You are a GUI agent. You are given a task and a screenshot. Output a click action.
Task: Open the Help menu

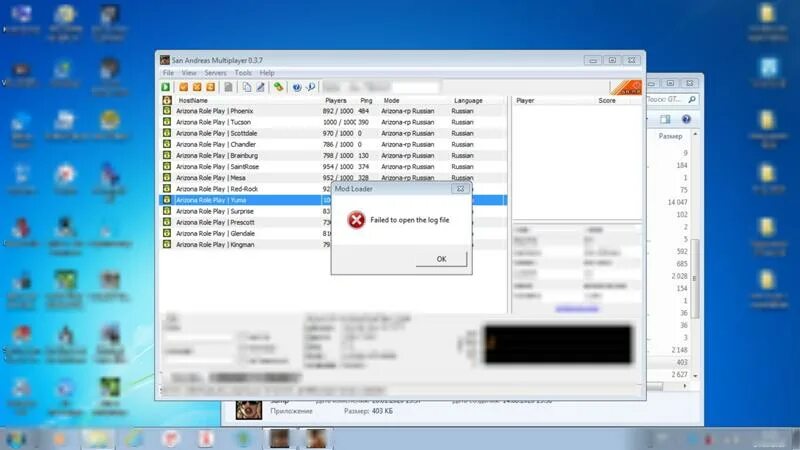click(267, 73)
